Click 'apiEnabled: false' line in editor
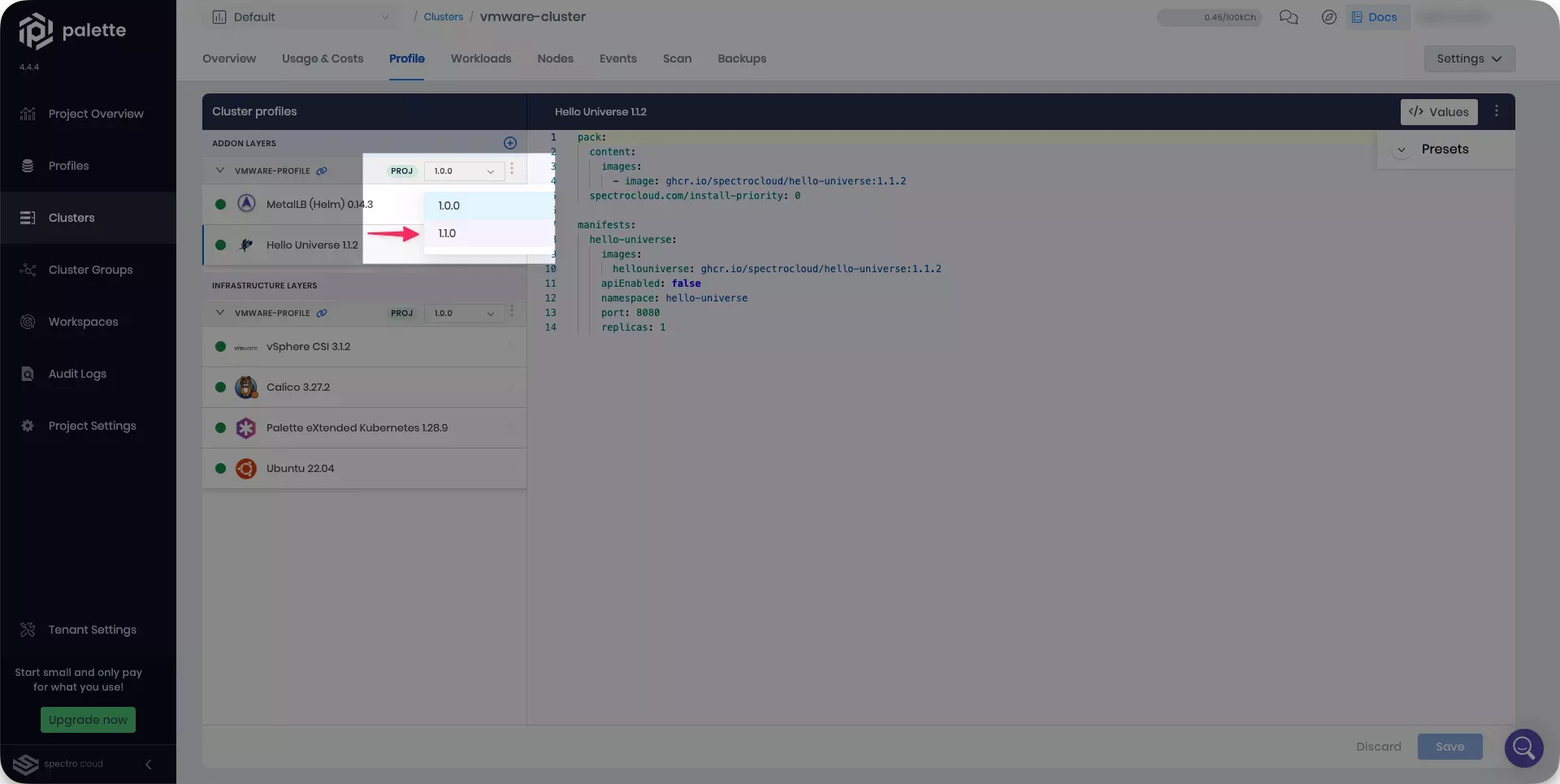1560x784 pixels. 651,284
